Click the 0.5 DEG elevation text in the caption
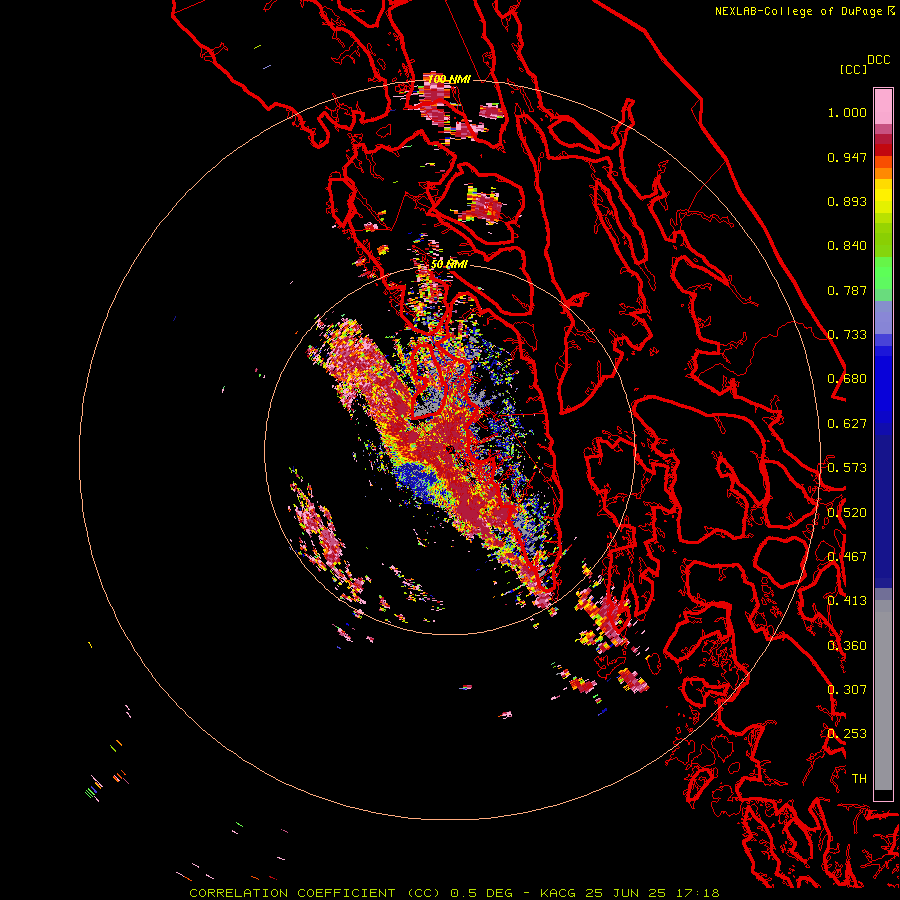The width and height of the screenshot is (900, 900). click(482, 893)
